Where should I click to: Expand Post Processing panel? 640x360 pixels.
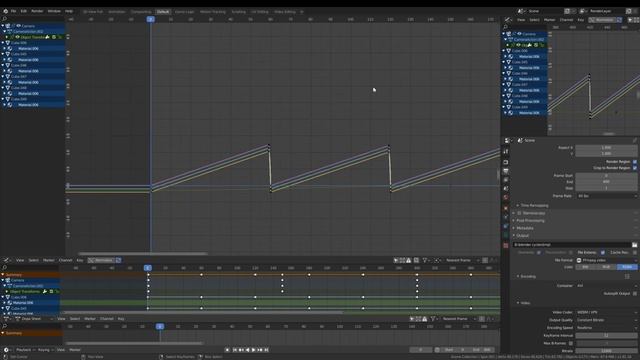click(x=529, y=220)
